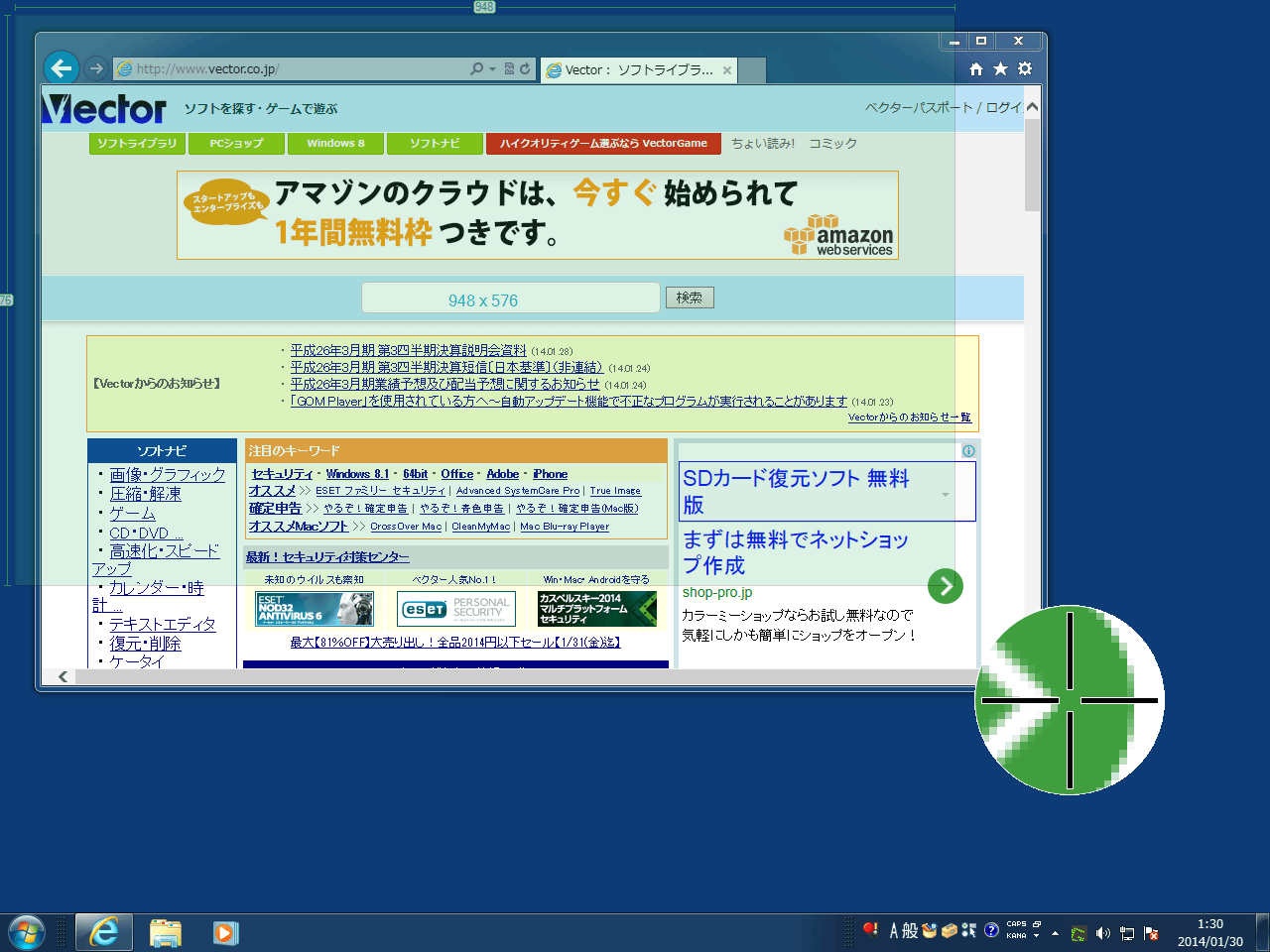The height and width of the screenshot is (952, 1270).
Task: Click the red IME icon in language bar
Action: point(870,930)
